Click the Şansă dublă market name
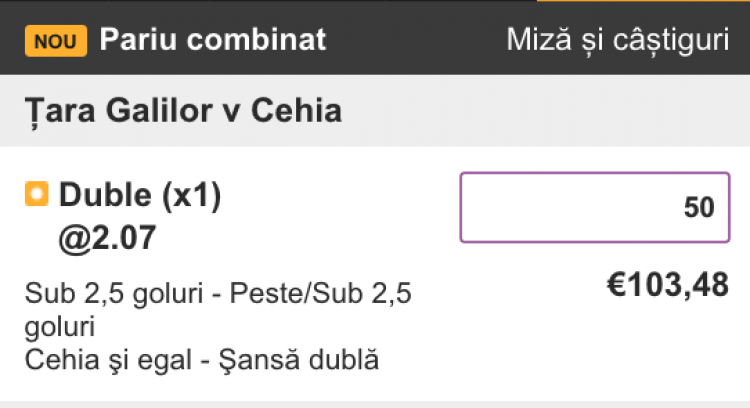Image resolution: width=750 pixels, height=408 pixels. point(299,359)
